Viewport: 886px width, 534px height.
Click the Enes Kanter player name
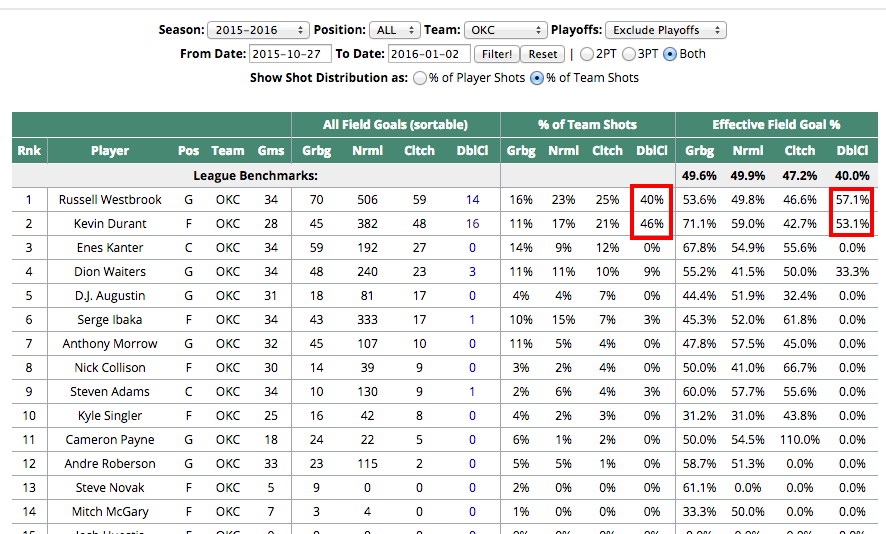110,248
